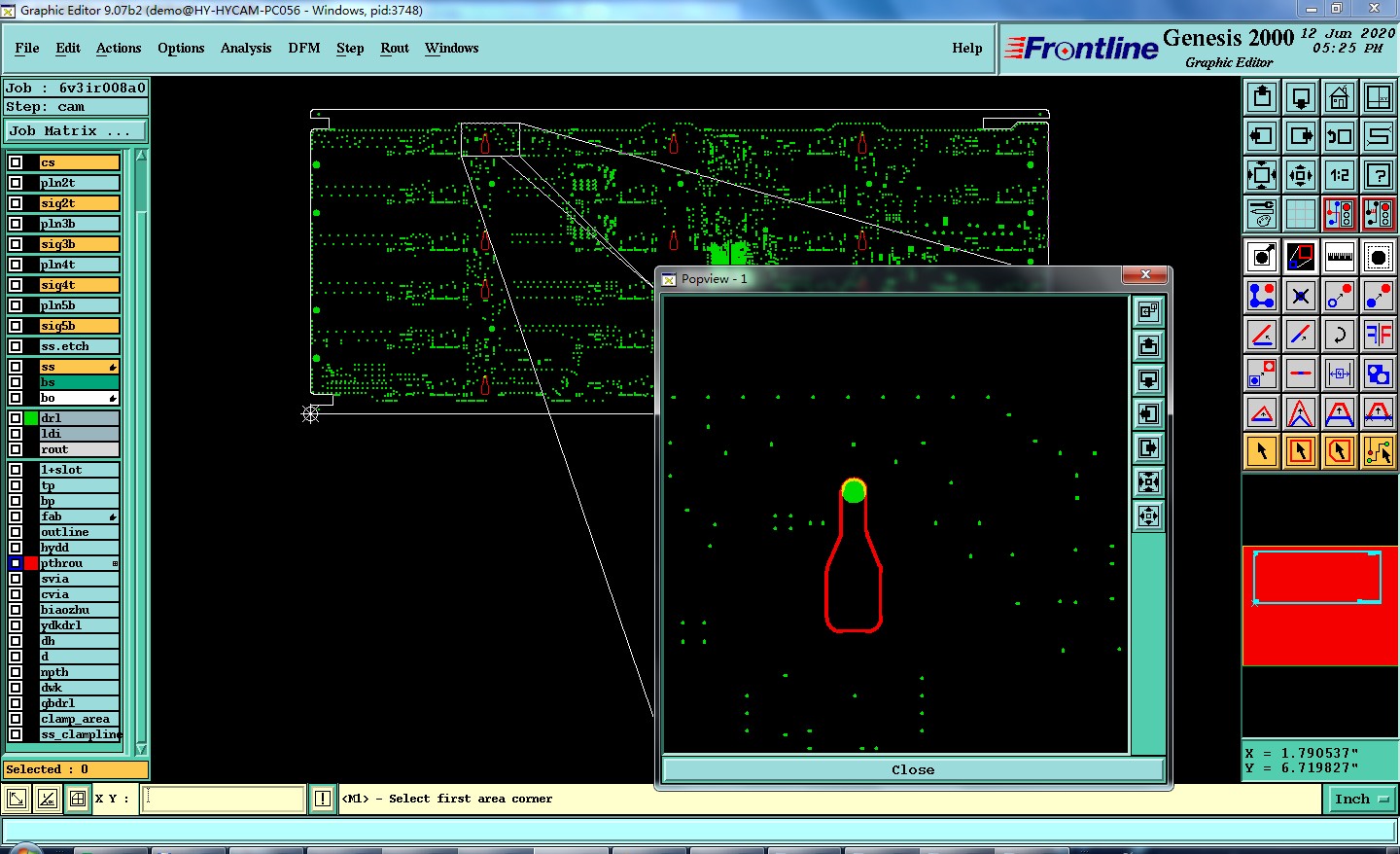Screen dimensions: 1400x854
Task: Click the rotate arrow edit icon
Action: click(x=1340, y=335)
